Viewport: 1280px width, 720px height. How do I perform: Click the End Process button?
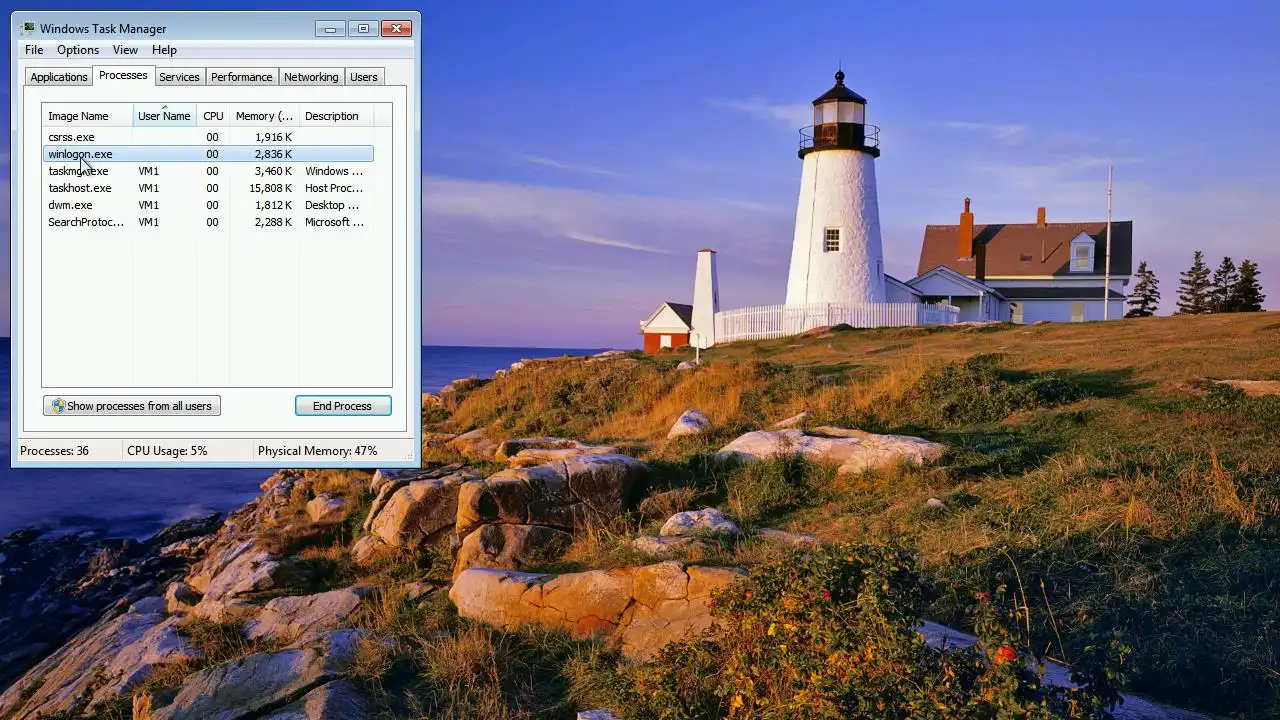click(x=343, y=406)
